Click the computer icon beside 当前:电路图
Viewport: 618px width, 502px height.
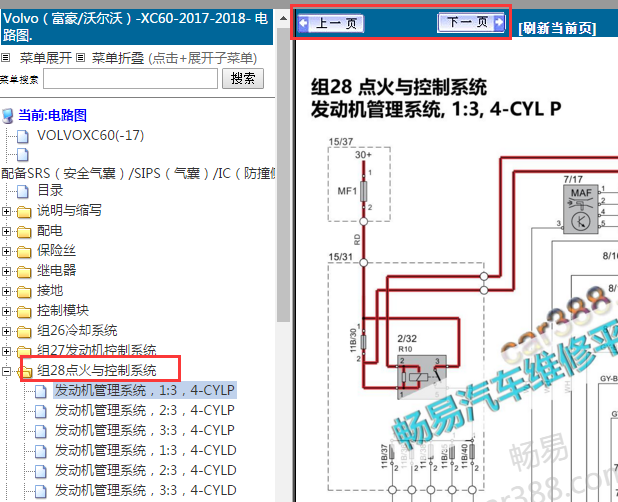(x=8, y=116)
